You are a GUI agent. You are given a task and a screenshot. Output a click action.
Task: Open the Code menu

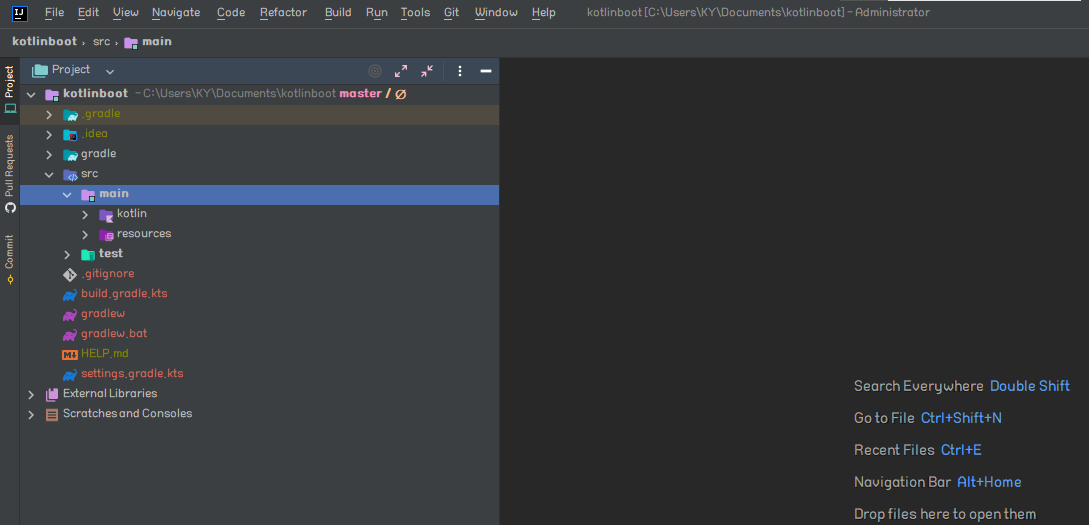click(231, 12)
